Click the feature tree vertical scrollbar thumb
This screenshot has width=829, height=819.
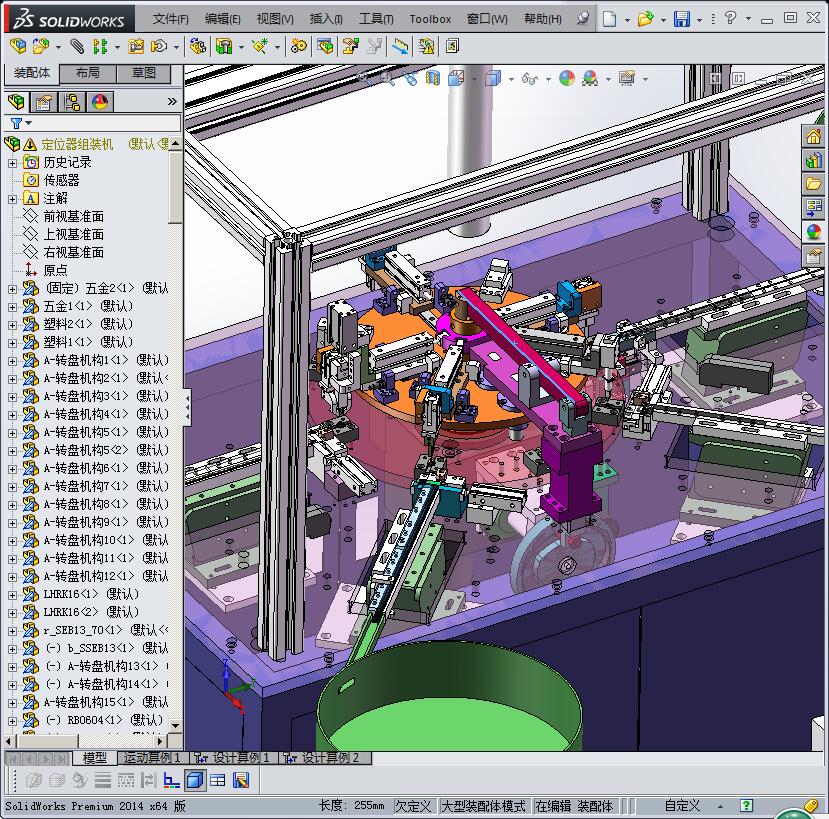175,187
